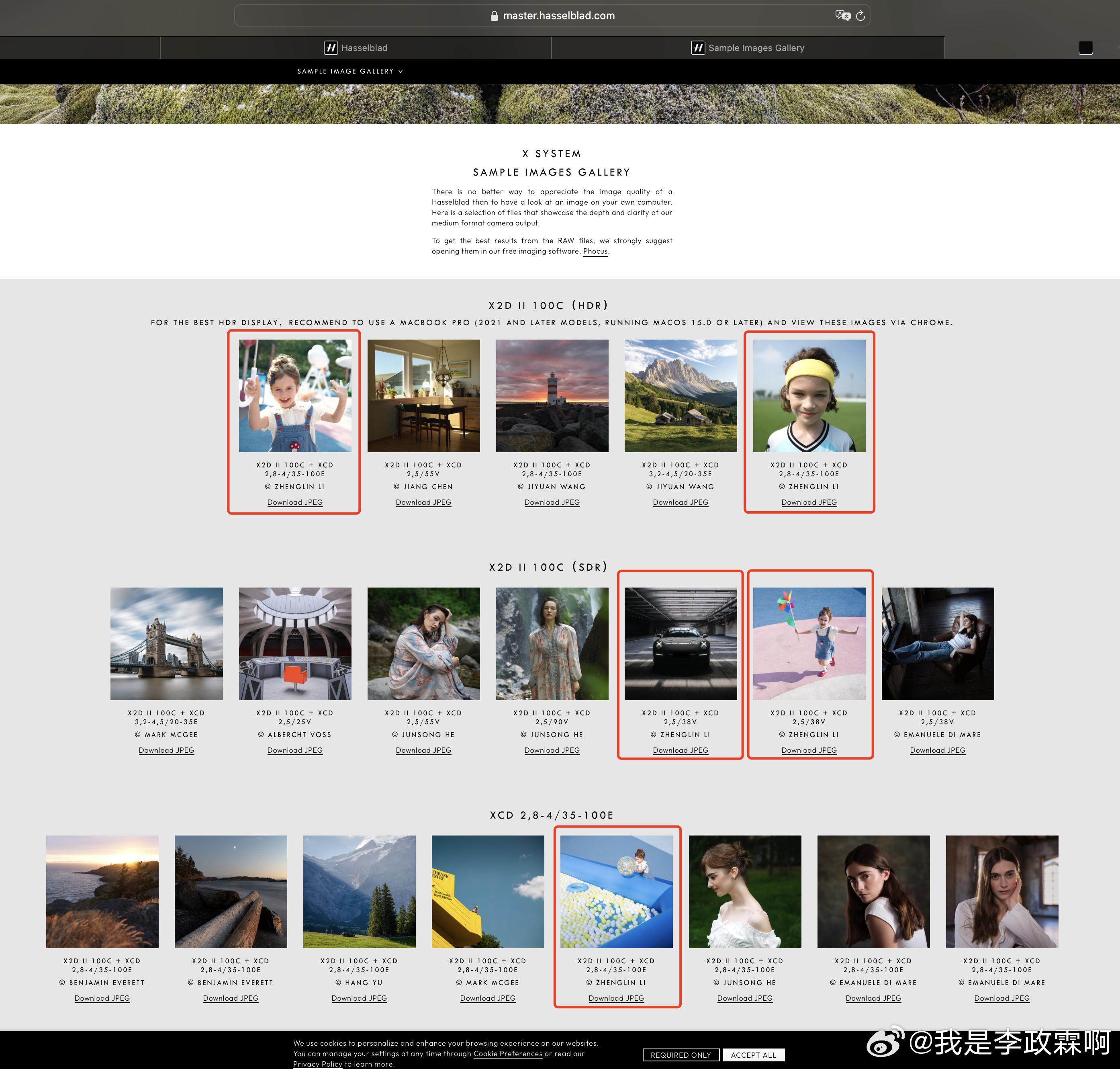This screenshot has width=1120, height=1069.
Task: Download JPEG for Mark McGee's yellow building
Action: 488,998
